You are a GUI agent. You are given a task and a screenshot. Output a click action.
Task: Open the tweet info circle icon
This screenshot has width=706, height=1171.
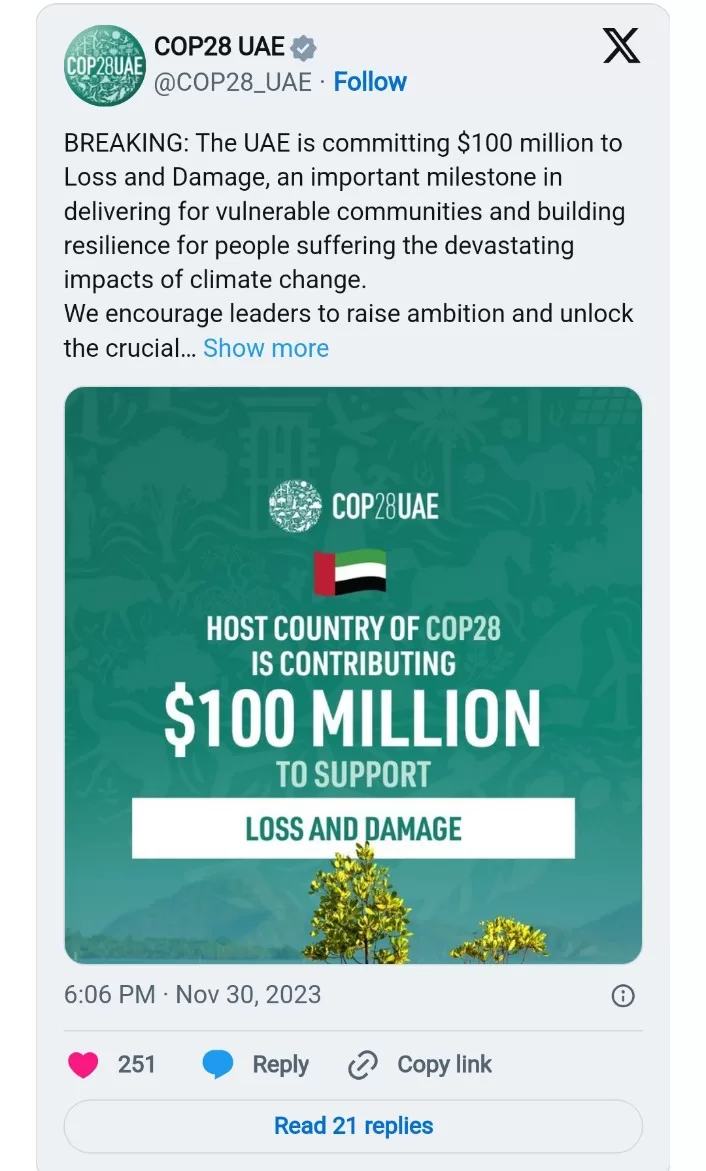(622, 995)
